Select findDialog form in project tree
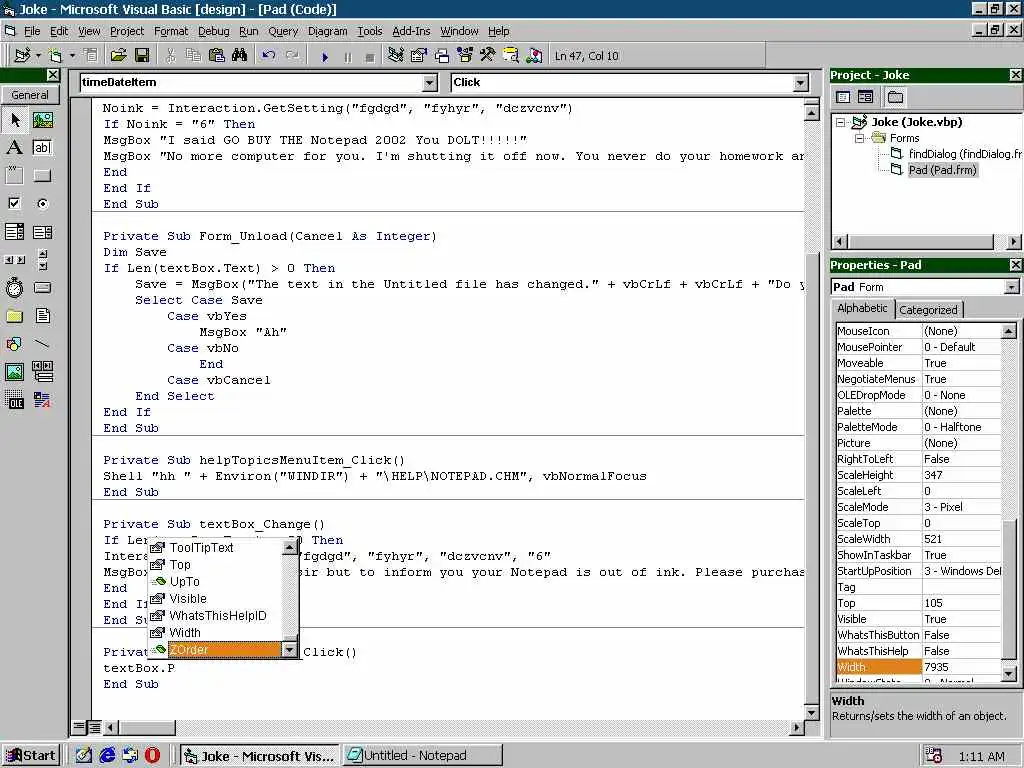 click(965, 154)
